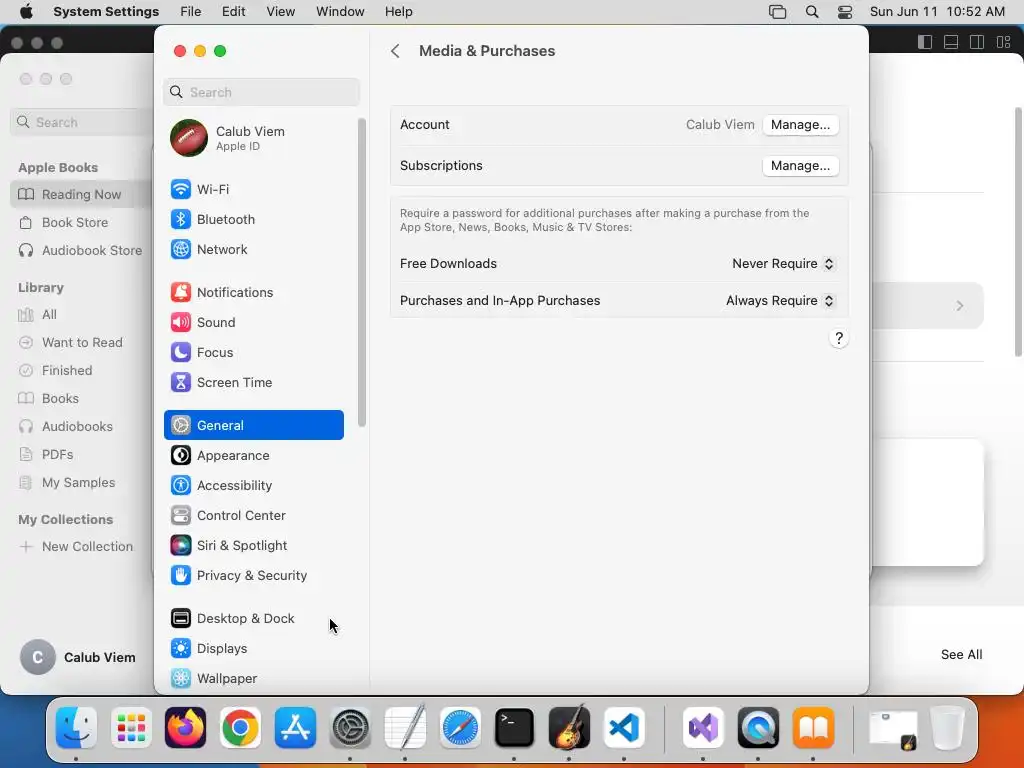Open Control Center from menu bar
The height and width of the screenshot is (768, 1024).
point(844,12)
